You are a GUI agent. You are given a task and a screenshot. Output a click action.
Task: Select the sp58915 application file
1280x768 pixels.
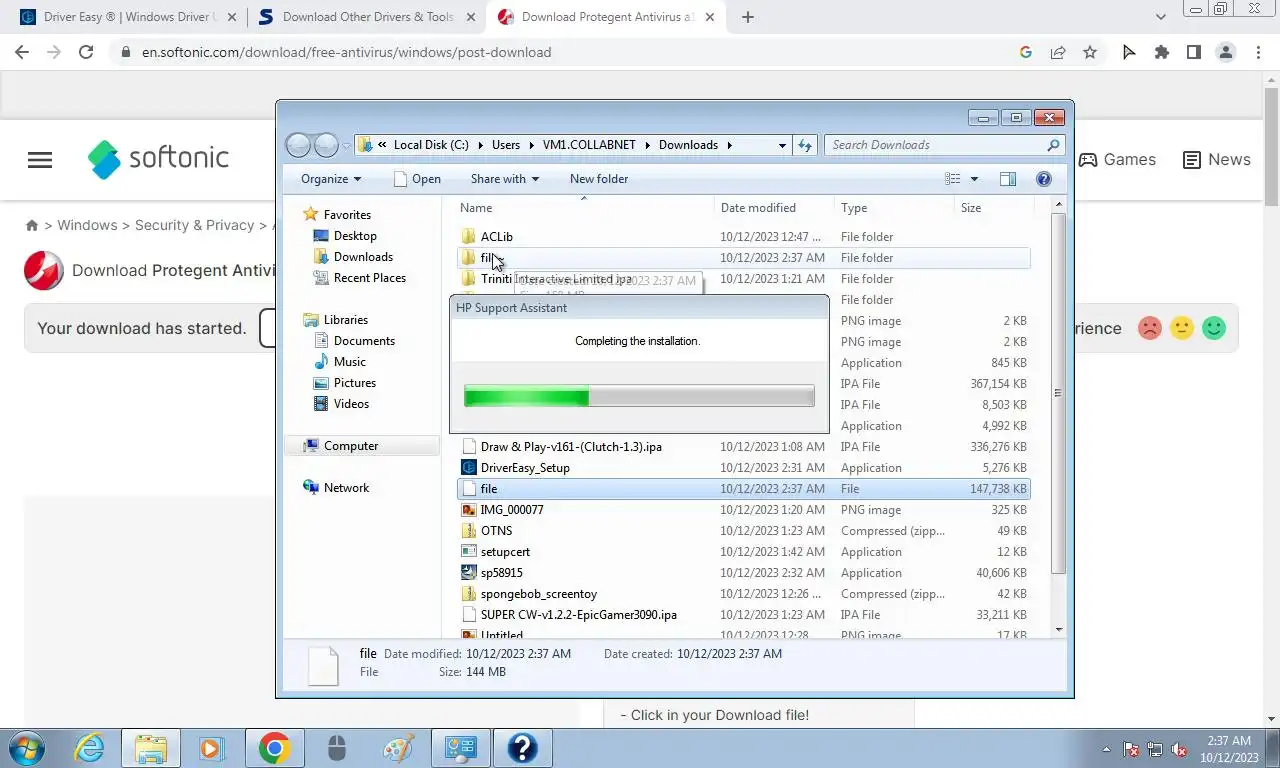[x=743, y=573]
